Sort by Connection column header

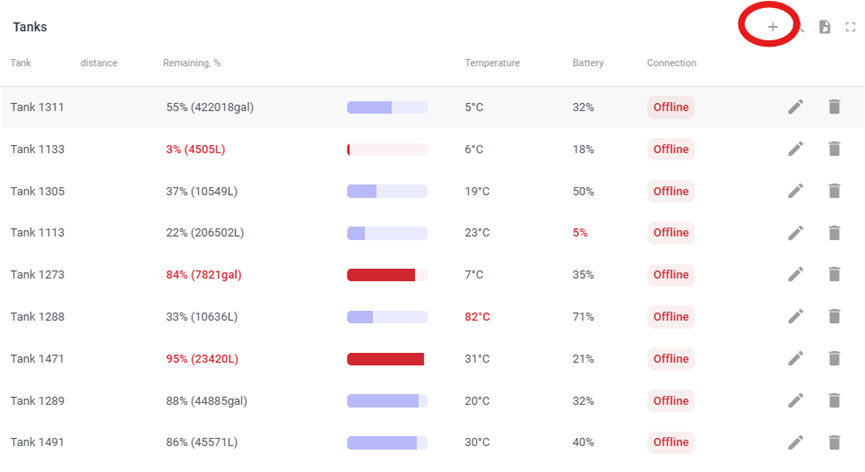pyautogui.click(x=671, y=63)
